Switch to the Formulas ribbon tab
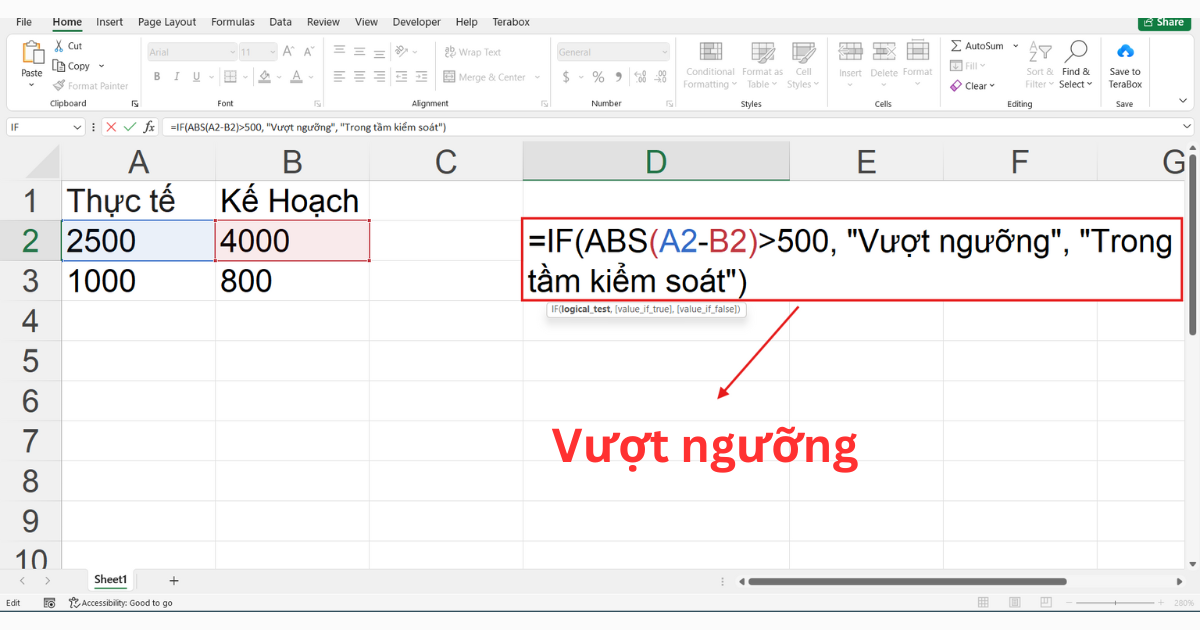This screenshot has height=630, width=1200. click(232, 21)
